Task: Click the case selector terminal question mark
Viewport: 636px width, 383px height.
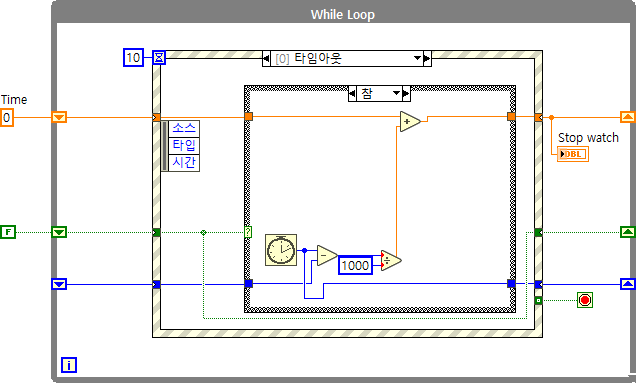Action: click(x=248, y=232)
